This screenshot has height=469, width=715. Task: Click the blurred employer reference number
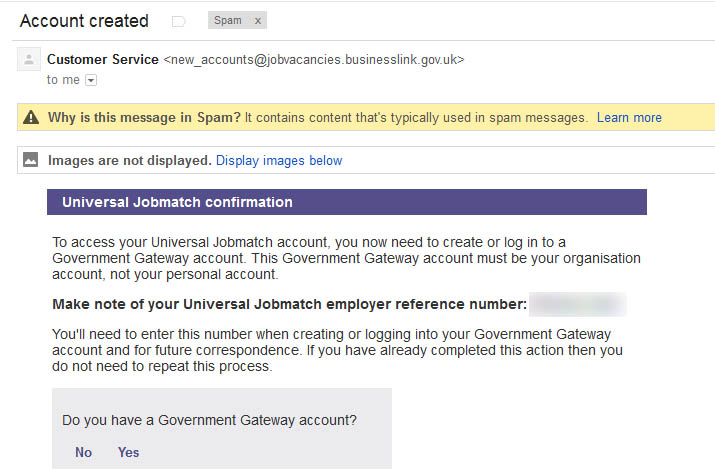tap(577, 304)
